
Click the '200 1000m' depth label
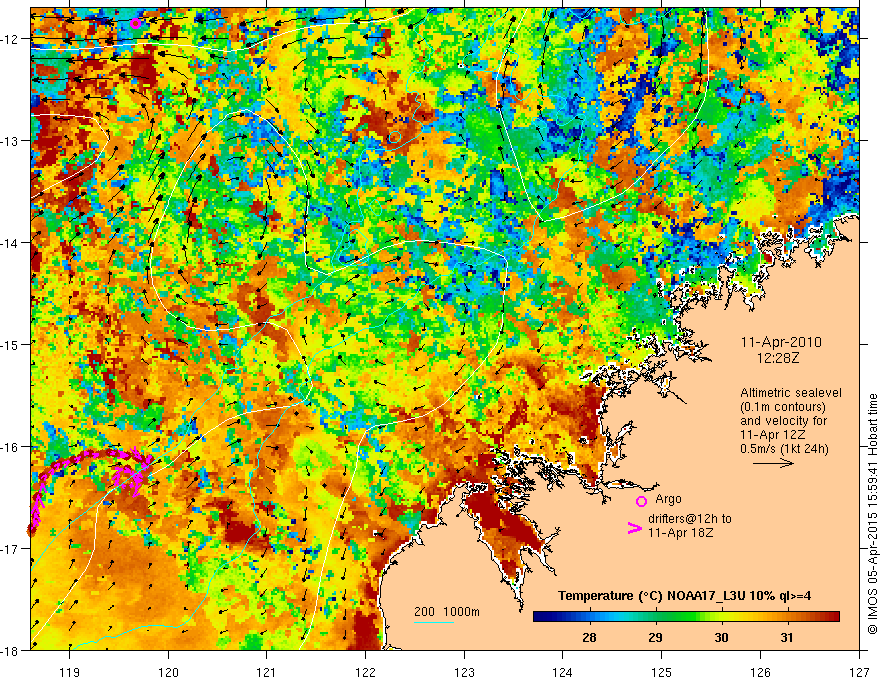click(447, 612)
